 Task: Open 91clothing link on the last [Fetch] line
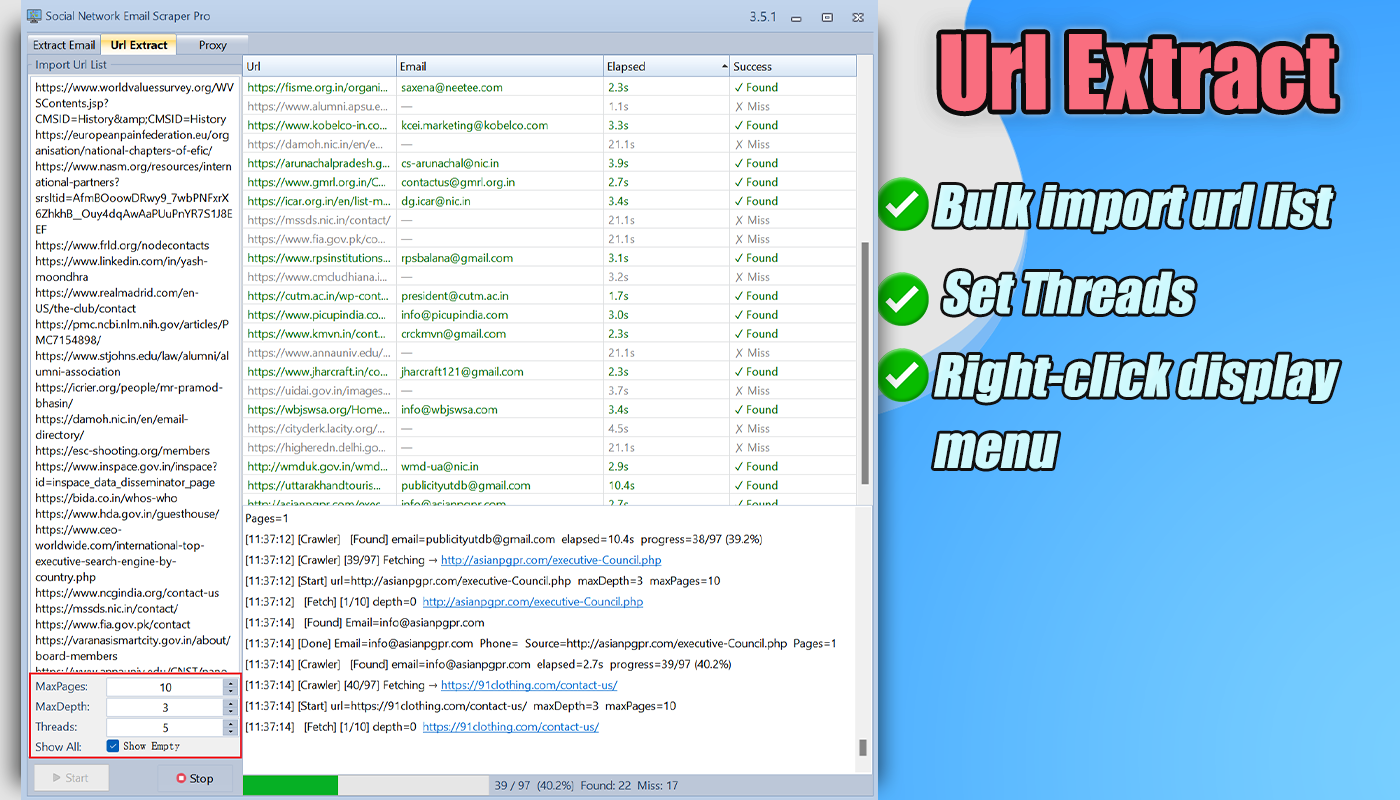pos(511,727)
